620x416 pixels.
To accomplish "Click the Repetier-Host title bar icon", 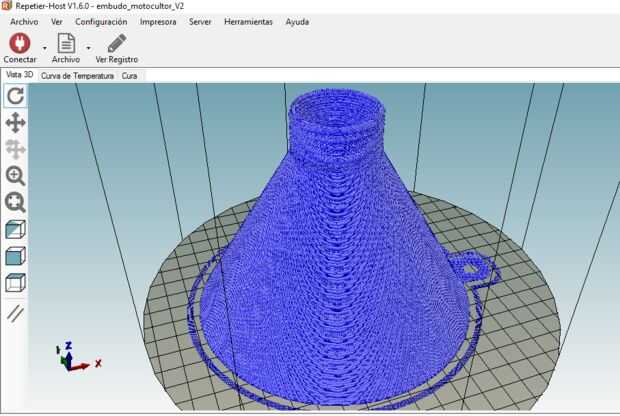I will tap(7, 6).
